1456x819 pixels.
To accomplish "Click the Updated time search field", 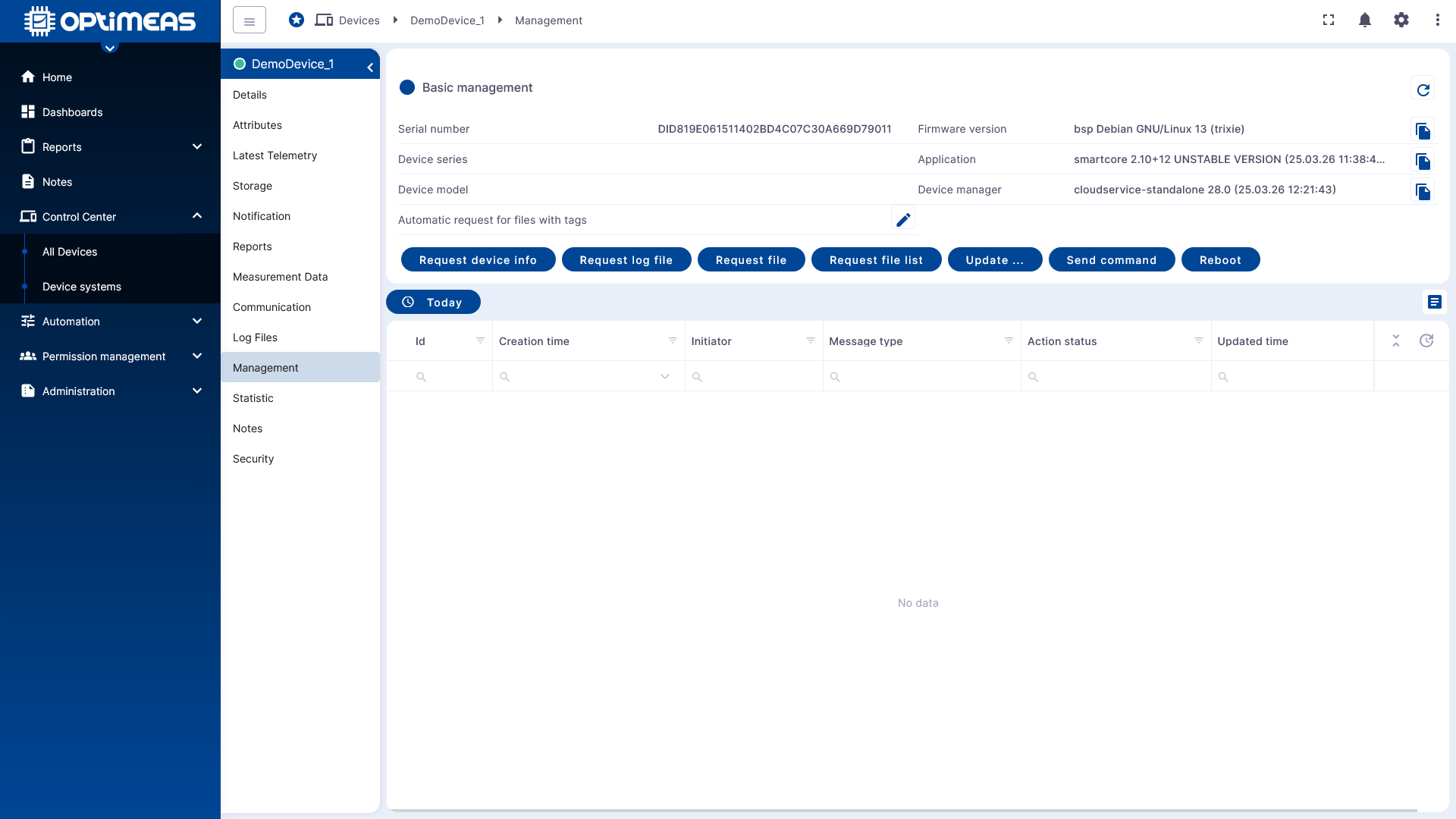I will (1292, 376).
